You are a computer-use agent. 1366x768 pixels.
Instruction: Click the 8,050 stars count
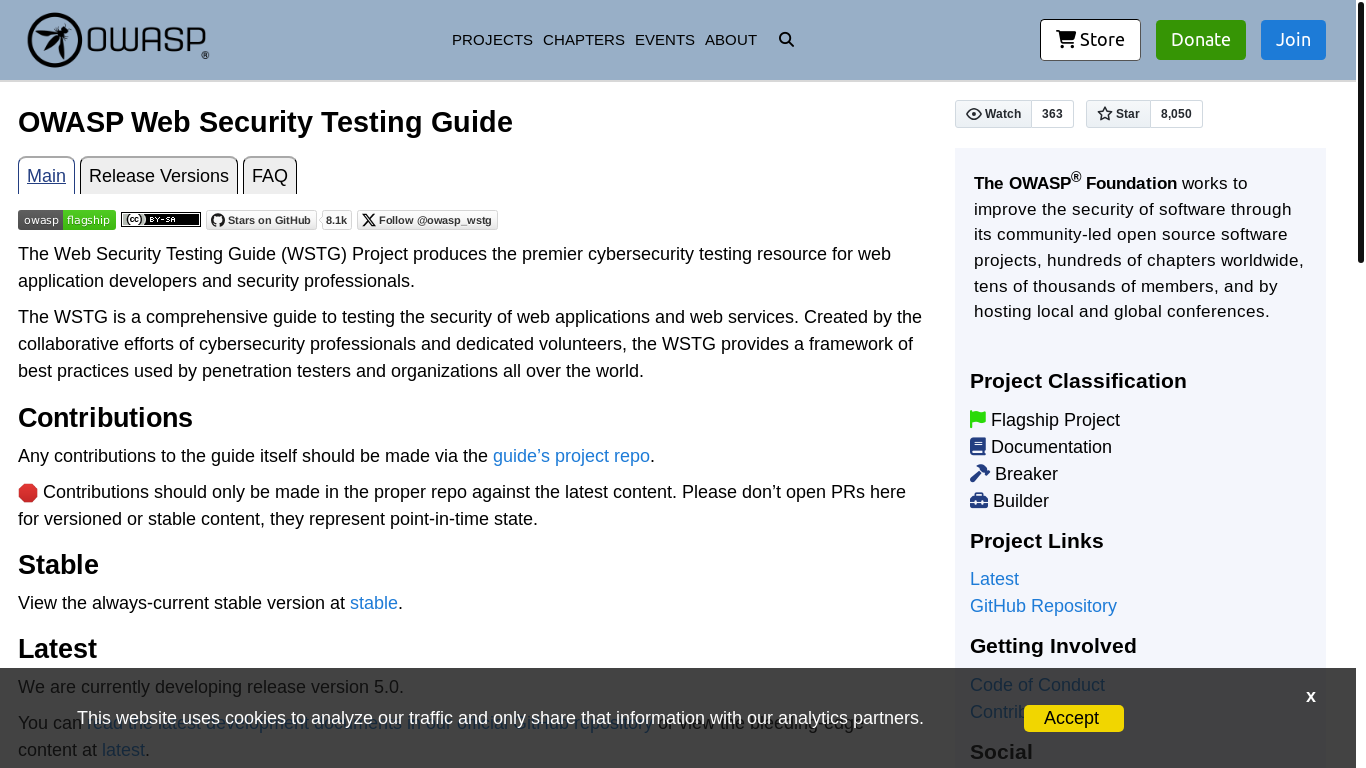pos(1176,114)
